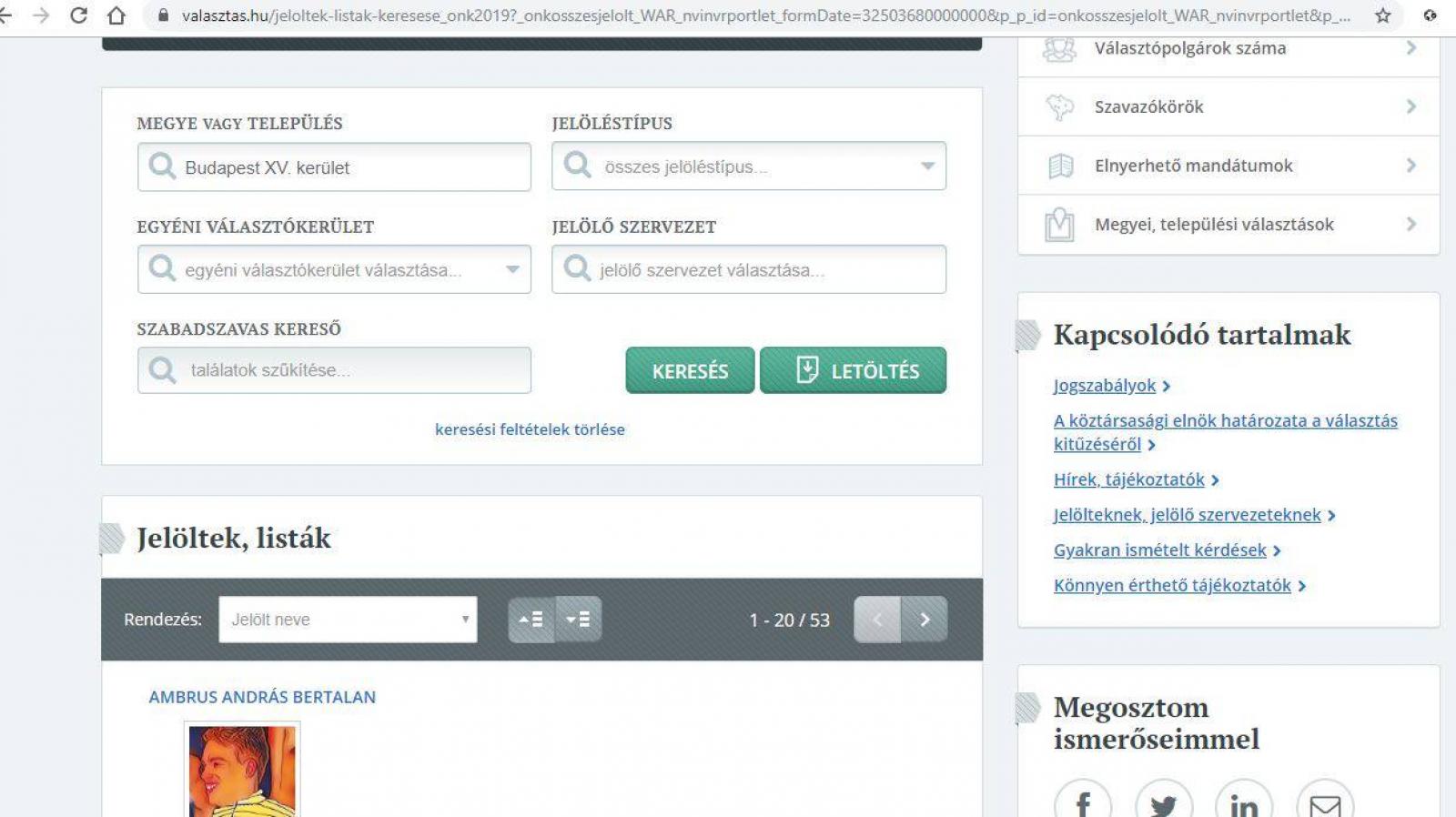Click the Szavazókörök map icon

click(1059, 107)
